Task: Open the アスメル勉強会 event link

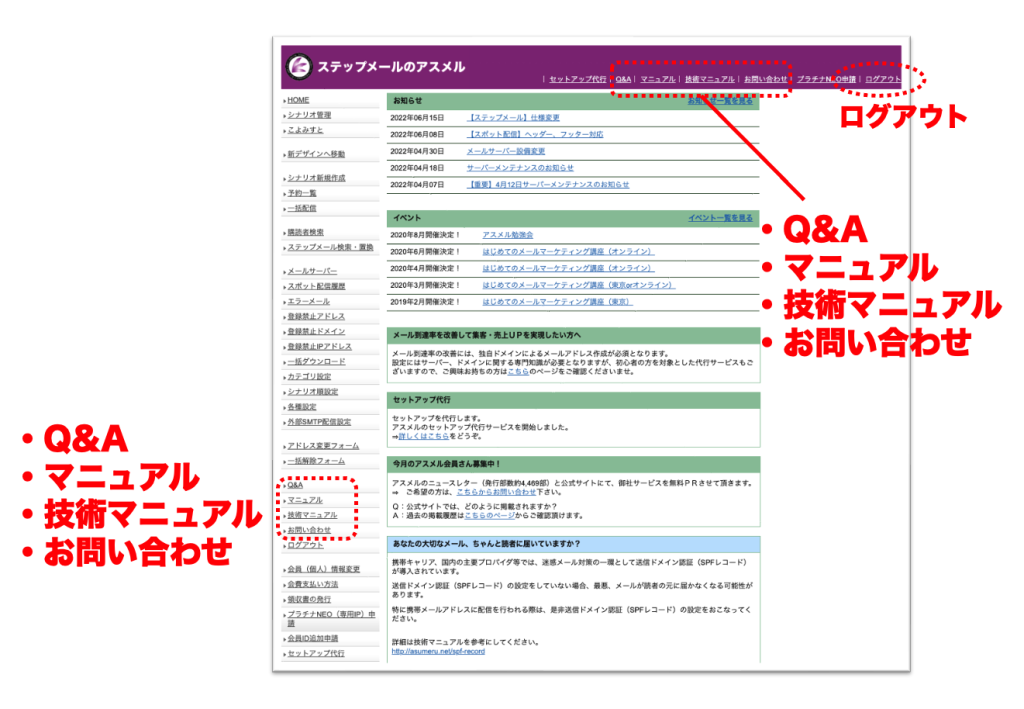Action: (x=507, y=235)
